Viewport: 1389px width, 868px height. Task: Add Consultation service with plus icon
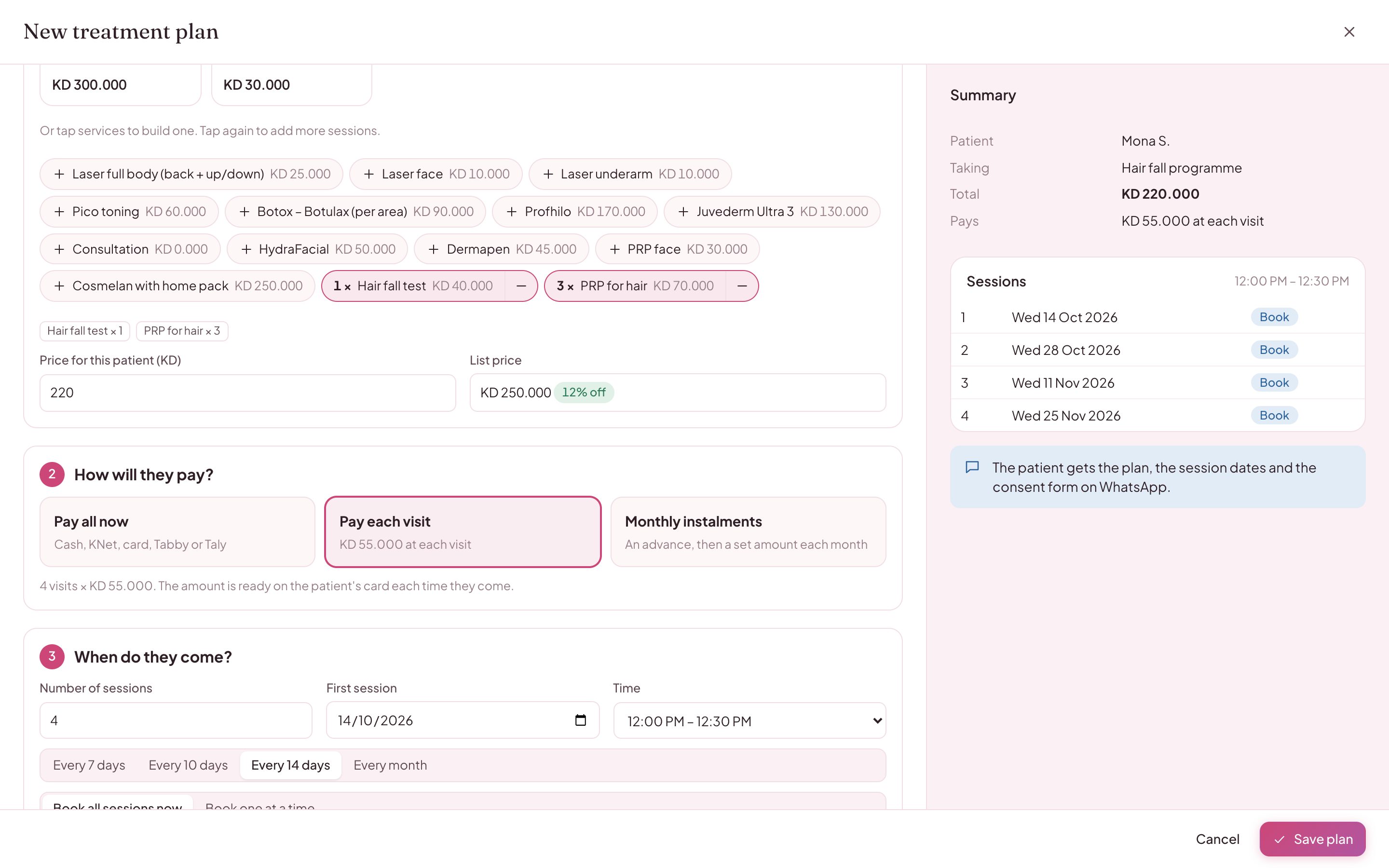click(59, 249)
